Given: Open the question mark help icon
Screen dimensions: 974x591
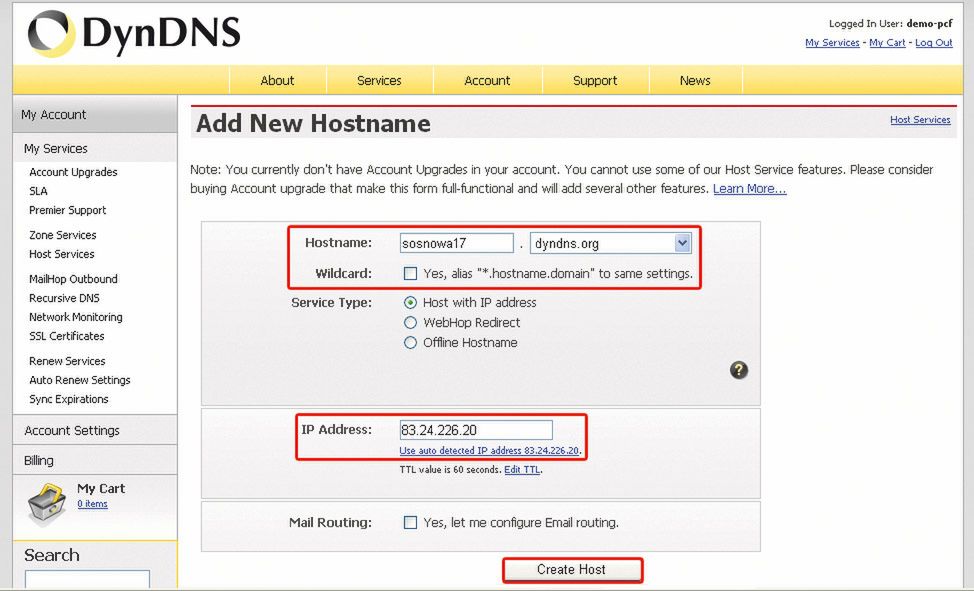Looking at the screenshot, I should pos(739,370).
